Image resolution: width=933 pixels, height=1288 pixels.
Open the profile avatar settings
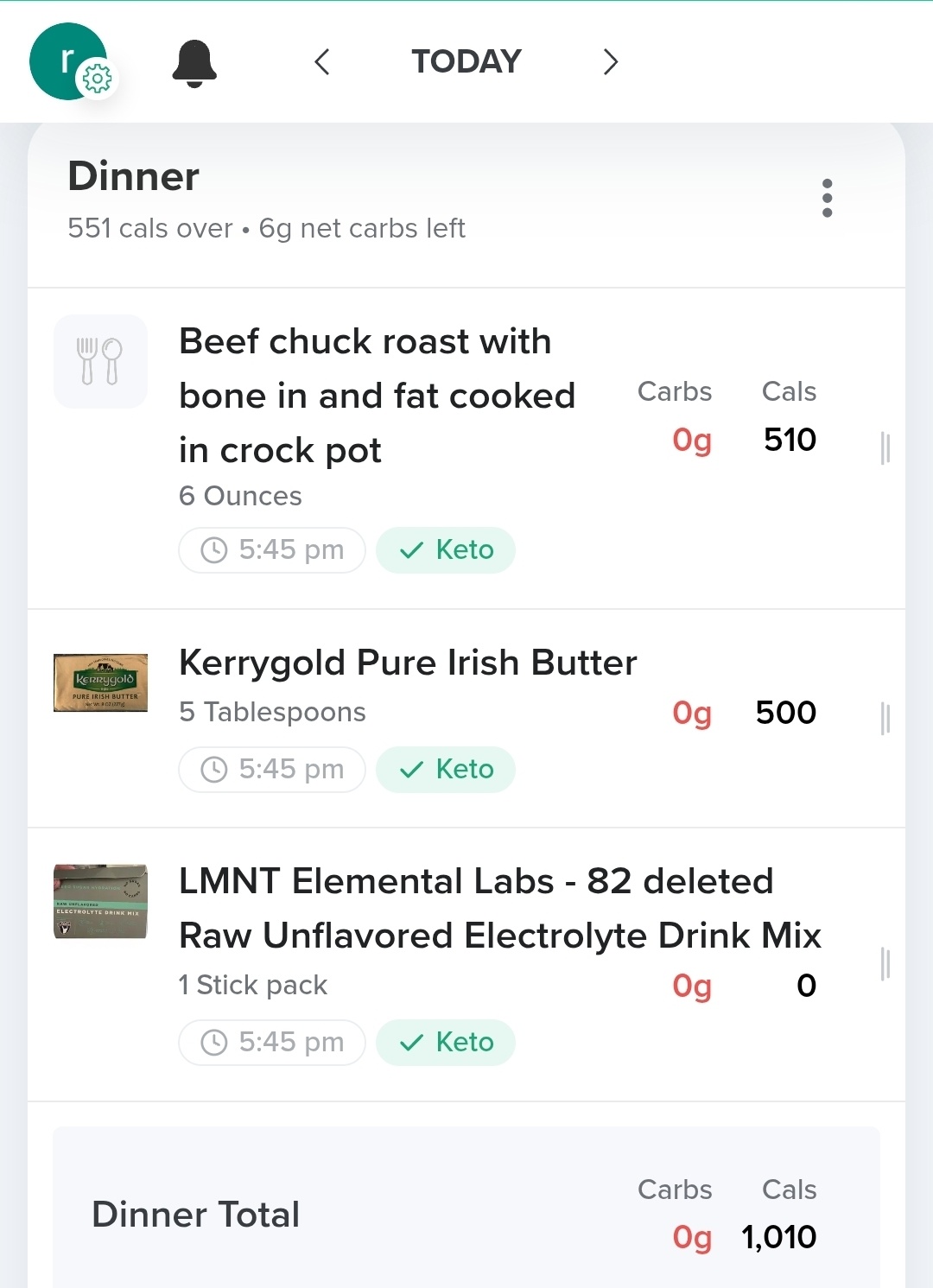(x=69, y=62)
